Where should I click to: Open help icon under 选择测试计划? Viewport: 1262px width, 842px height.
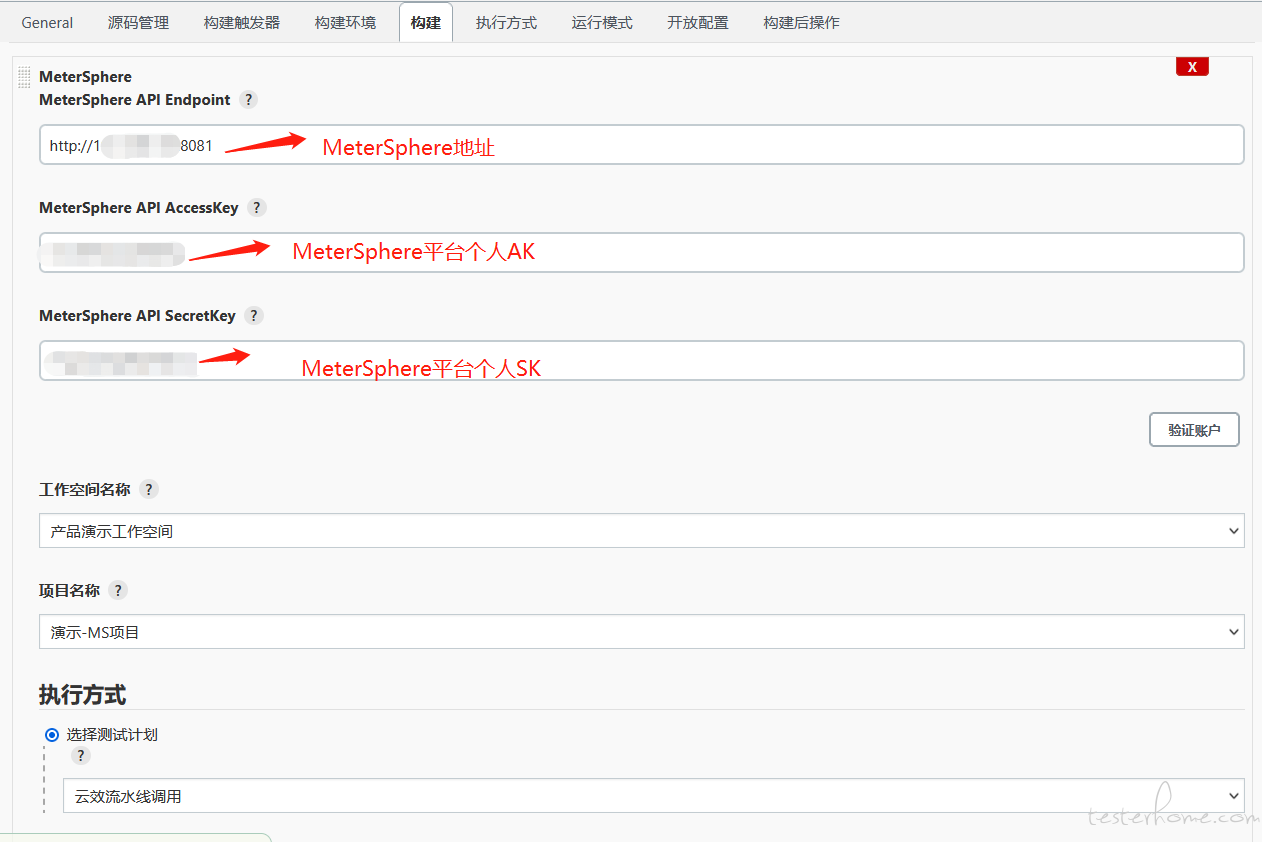point(81,756)
